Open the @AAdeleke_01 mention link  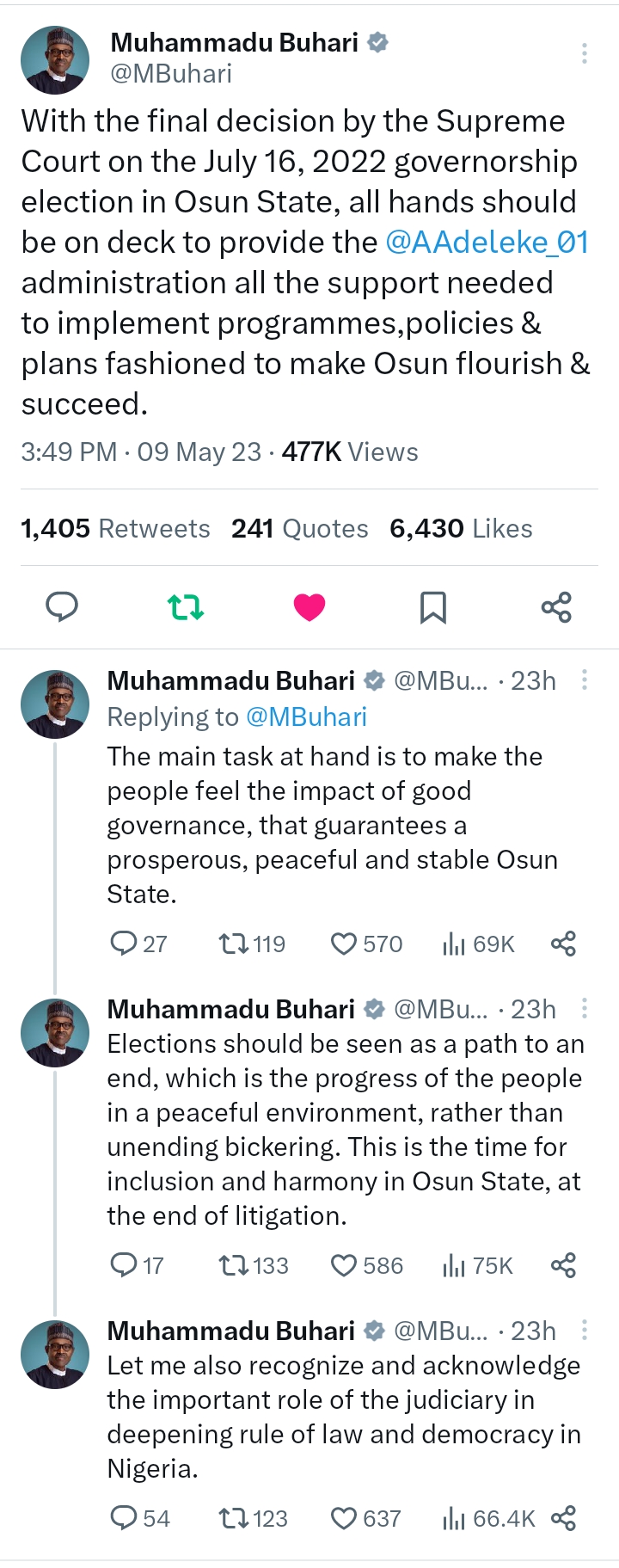point(487,243)
